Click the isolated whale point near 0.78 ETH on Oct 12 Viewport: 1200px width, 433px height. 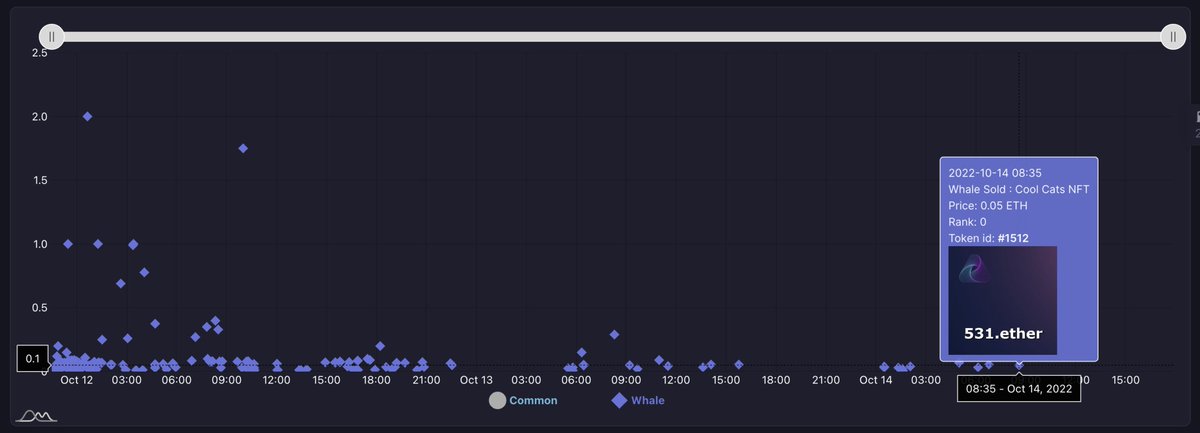(144, 272)
